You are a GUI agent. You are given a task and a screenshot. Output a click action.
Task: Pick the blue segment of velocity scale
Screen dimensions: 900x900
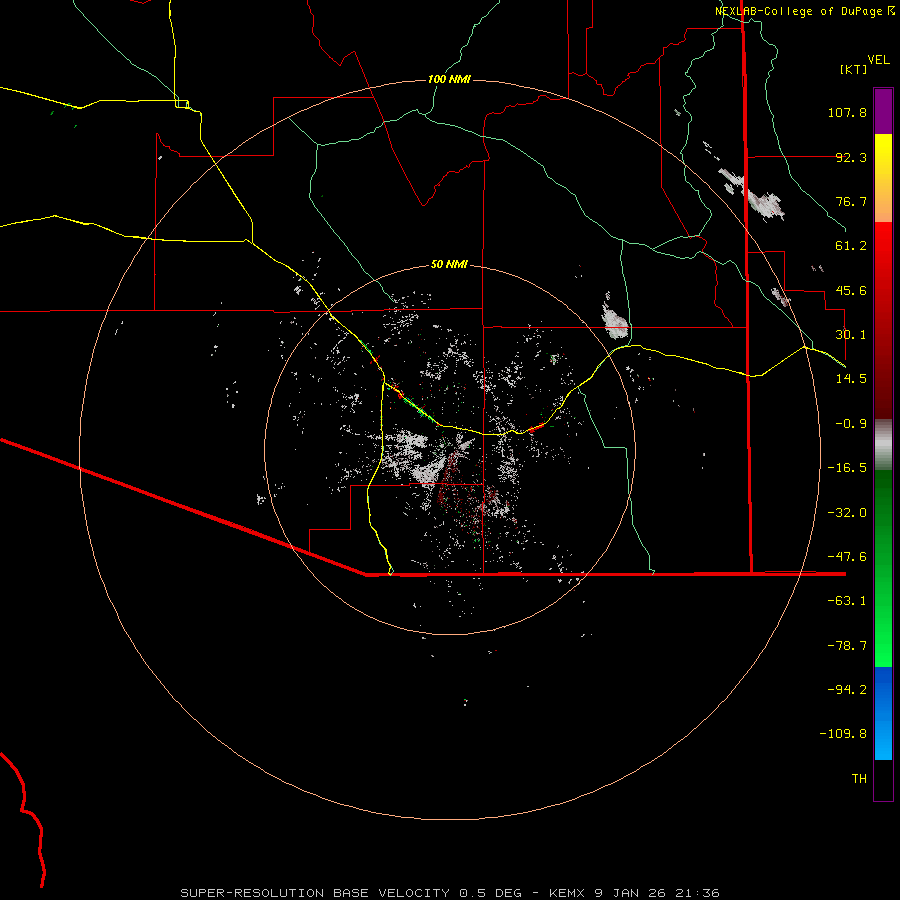[883, 713]
